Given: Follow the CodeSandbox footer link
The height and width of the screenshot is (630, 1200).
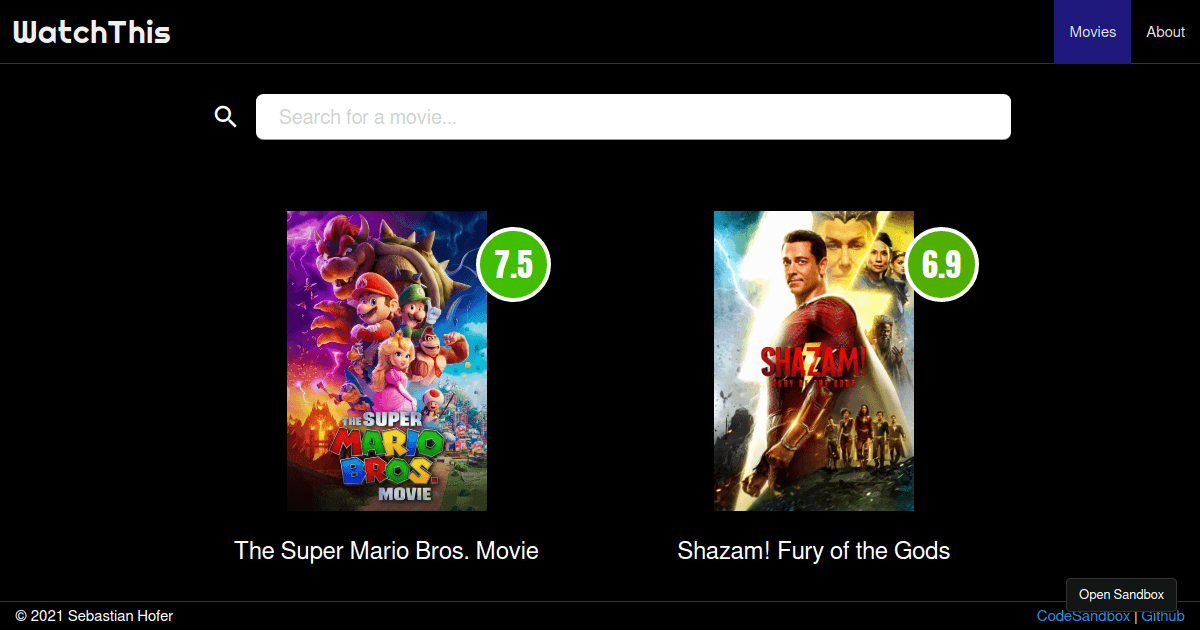Looking at the screenshot, I should pos(1083,617).
